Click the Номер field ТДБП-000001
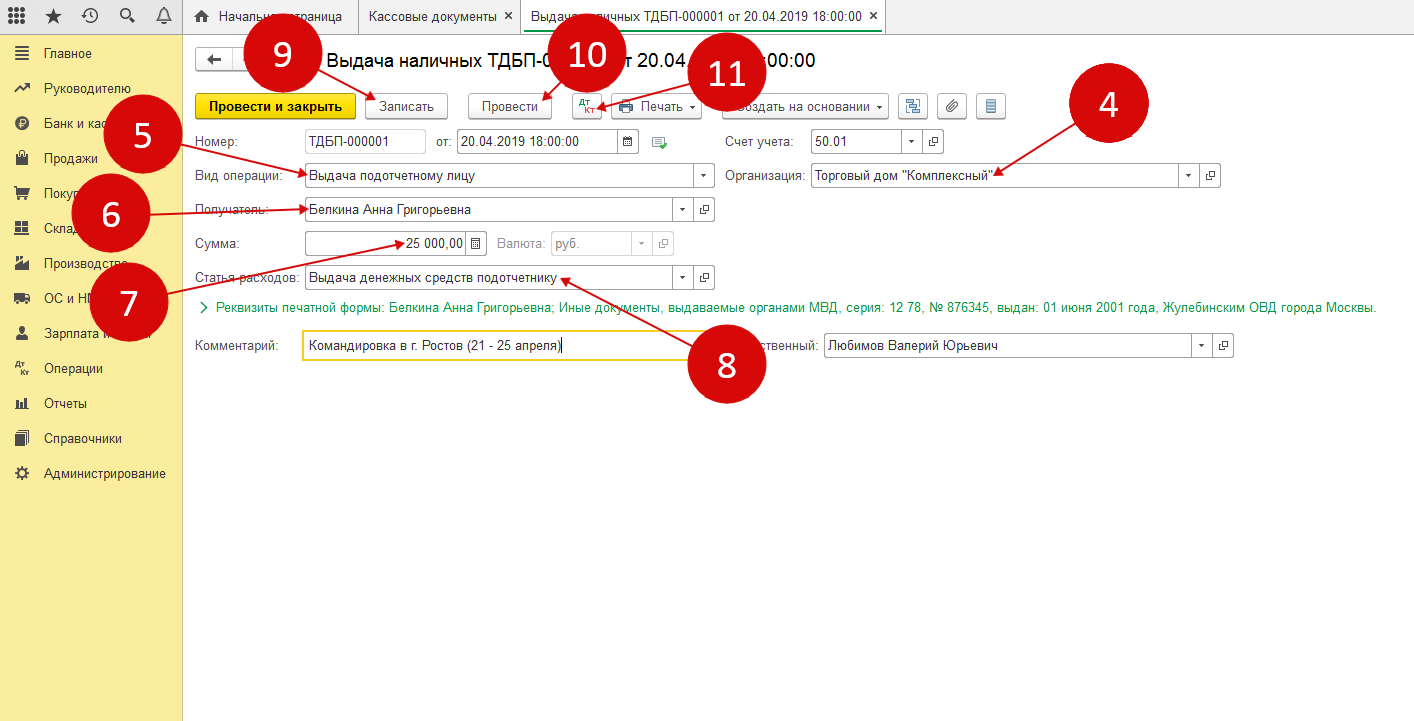Screen dimensions: 1414x721 coord(365,142)
